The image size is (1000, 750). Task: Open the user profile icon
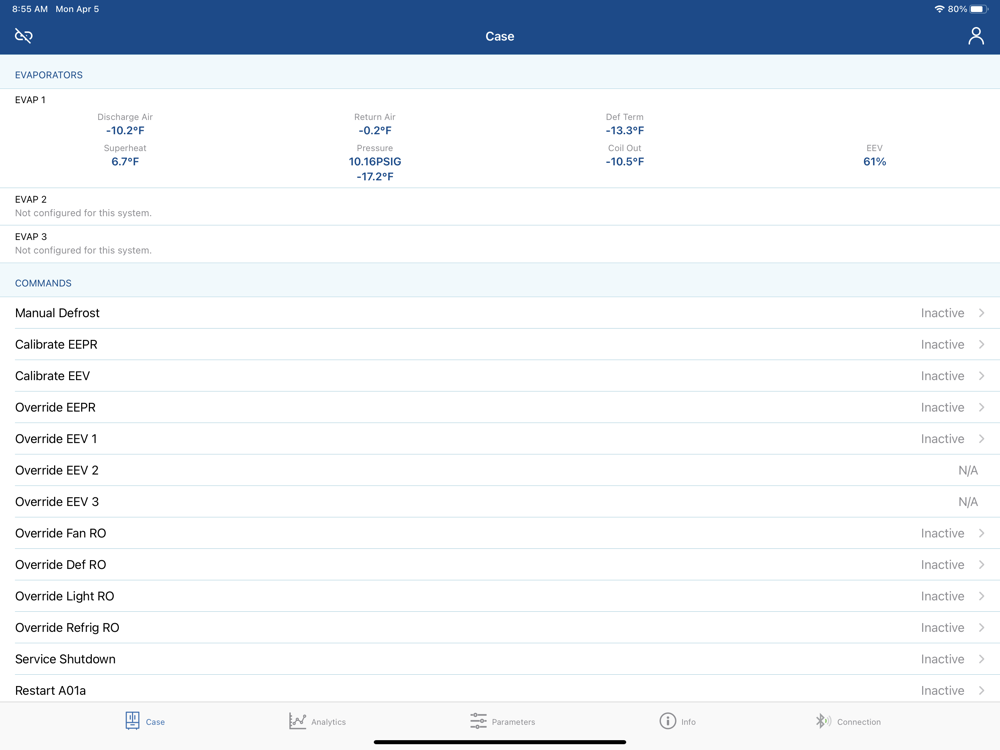pyautogui.click(x=976, y=36)
